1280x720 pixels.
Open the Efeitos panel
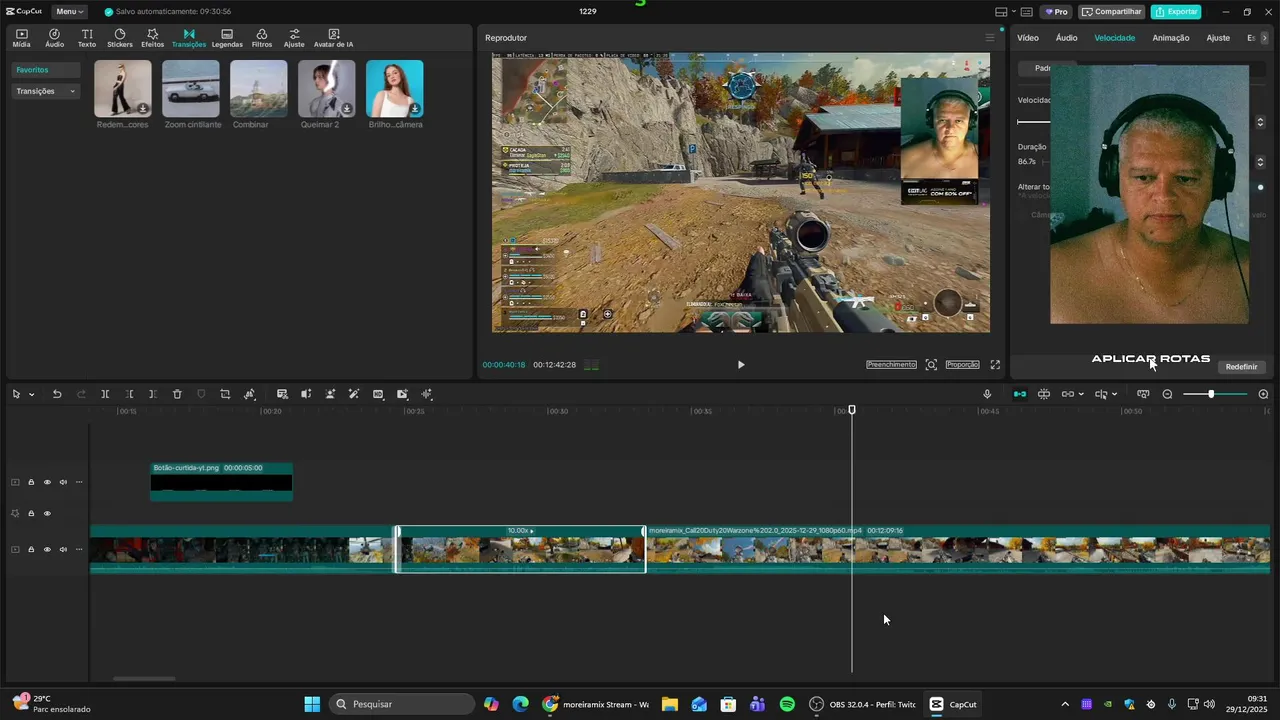(152, 38)
